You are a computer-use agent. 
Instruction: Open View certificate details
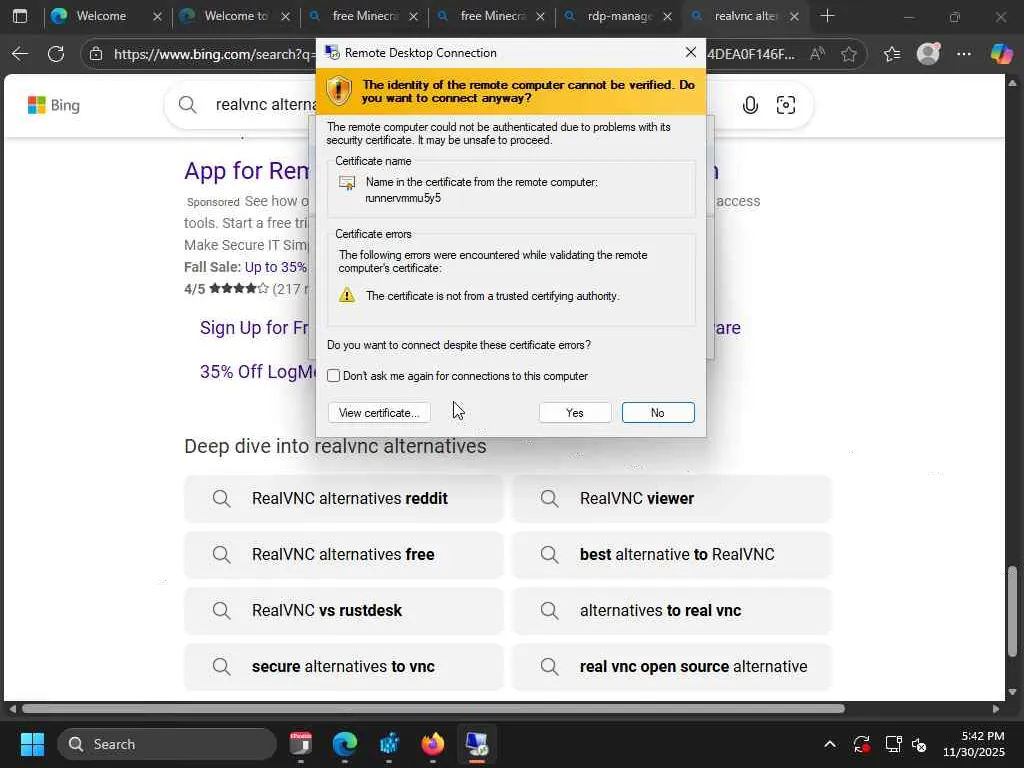click(379, 413)
